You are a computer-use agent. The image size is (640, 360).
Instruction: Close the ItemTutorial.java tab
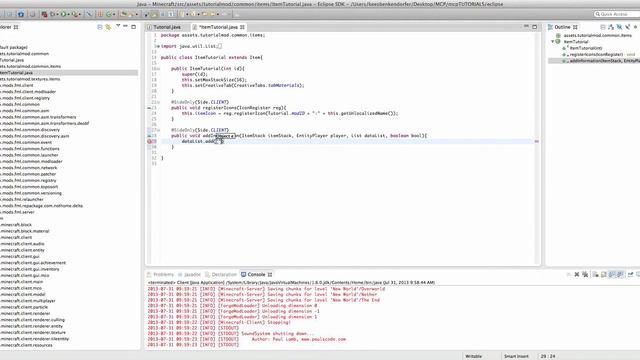[242, 27]
